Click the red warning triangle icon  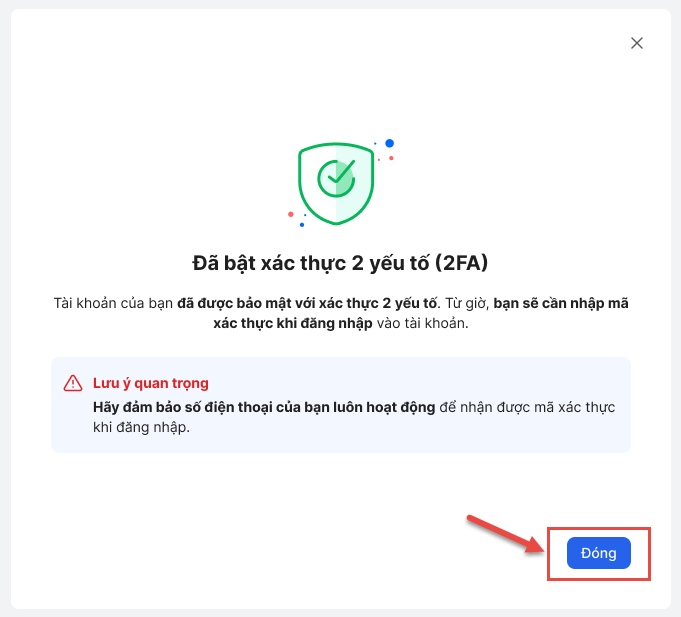pyautogui.click(x=73, y=384)
